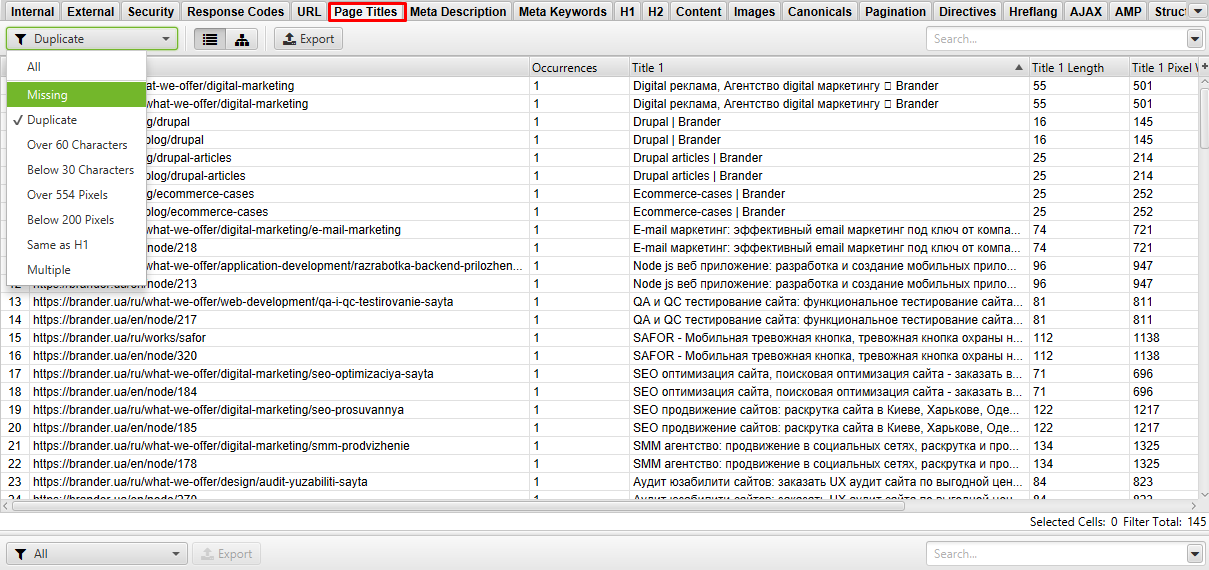Open the bottom All filter dropdown
This screenshot has width=1209, height=570.
coord(96,554)
